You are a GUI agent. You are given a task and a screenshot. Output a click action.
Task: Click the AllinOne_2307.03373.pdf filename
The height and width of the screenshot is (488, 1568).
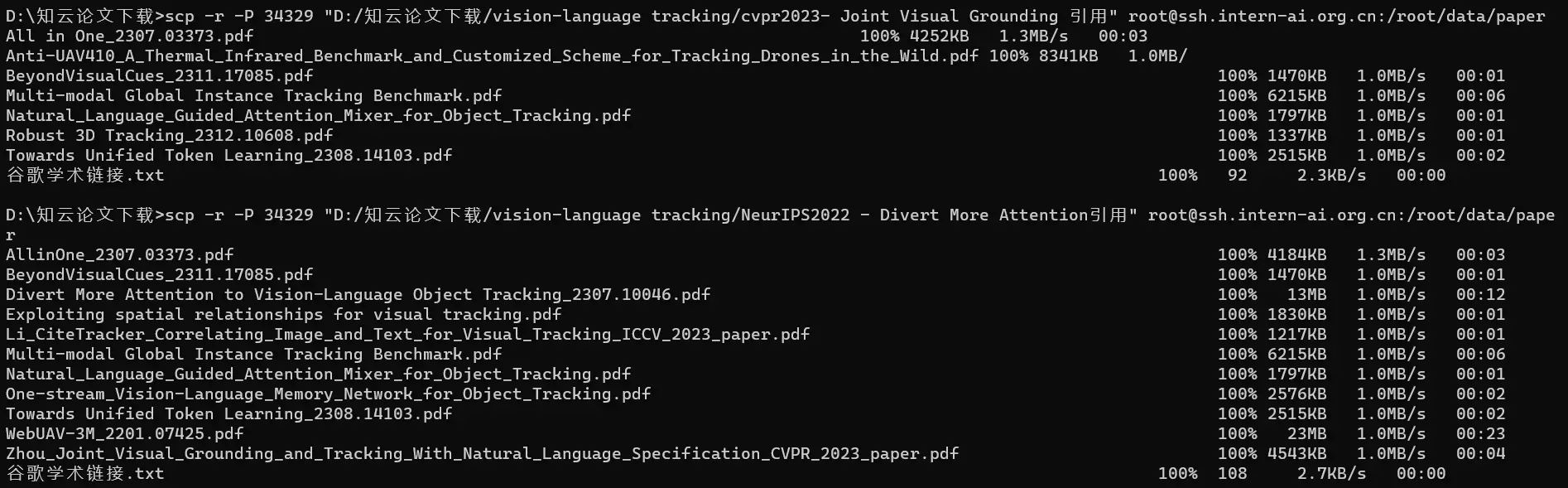[120, 255]
